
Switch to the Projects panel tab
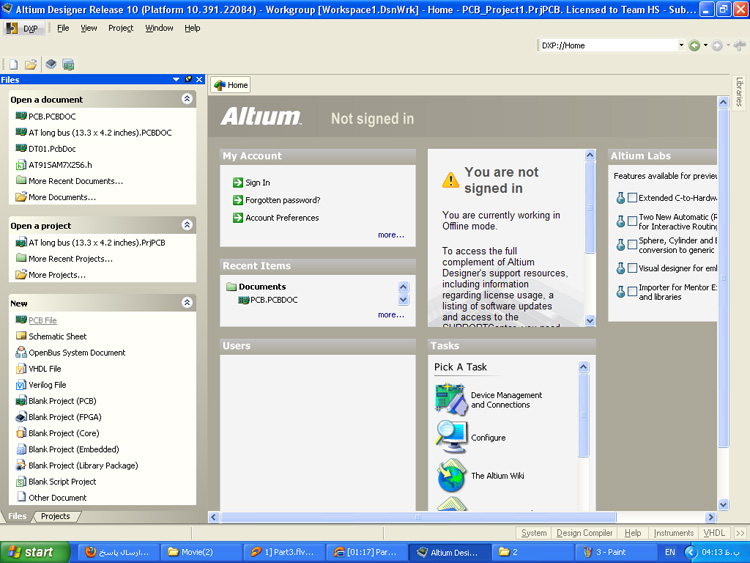(x=55, y=516)
